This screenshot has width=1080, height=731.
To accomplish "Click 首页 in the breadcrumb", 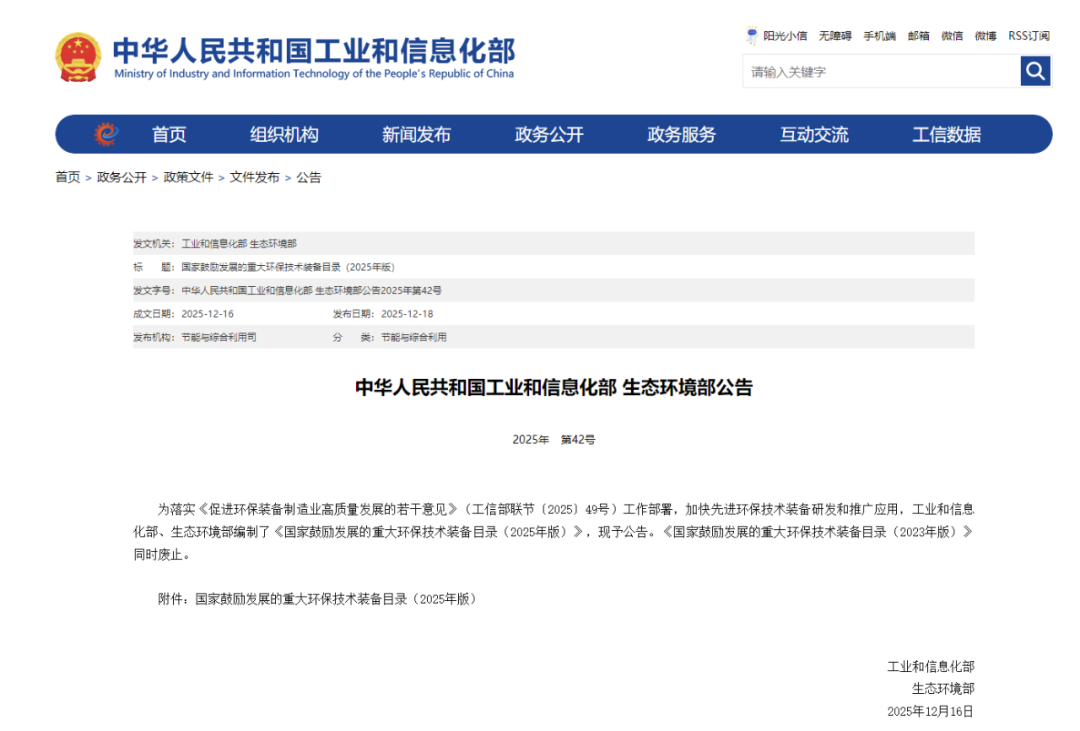I will click(68, 177).
